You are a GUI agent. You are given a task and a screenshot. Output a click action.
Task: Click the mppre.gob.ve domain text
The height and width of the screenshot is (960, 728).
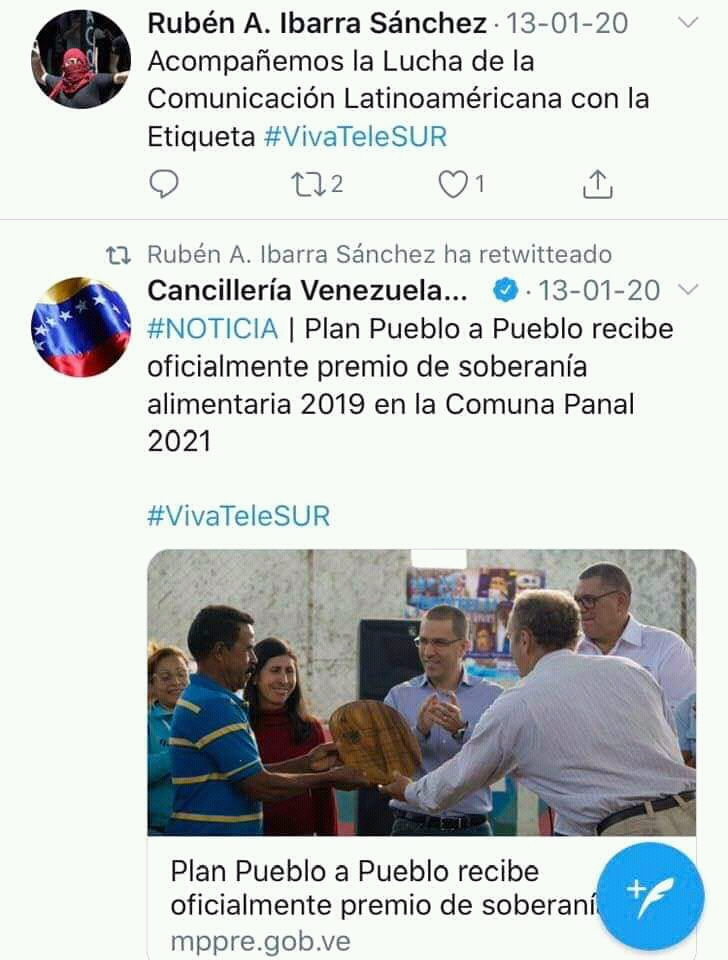coord(261,940)
